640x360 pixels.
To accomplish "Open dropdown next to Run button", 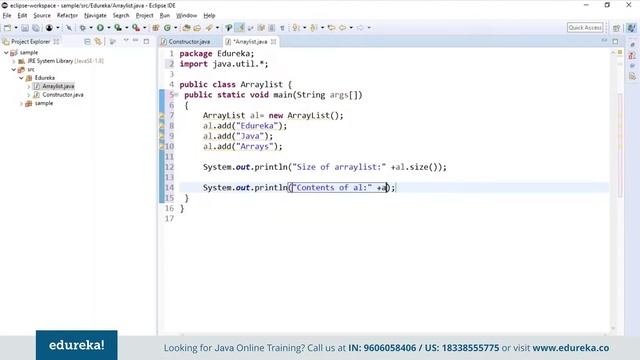I will coord(109,28).
